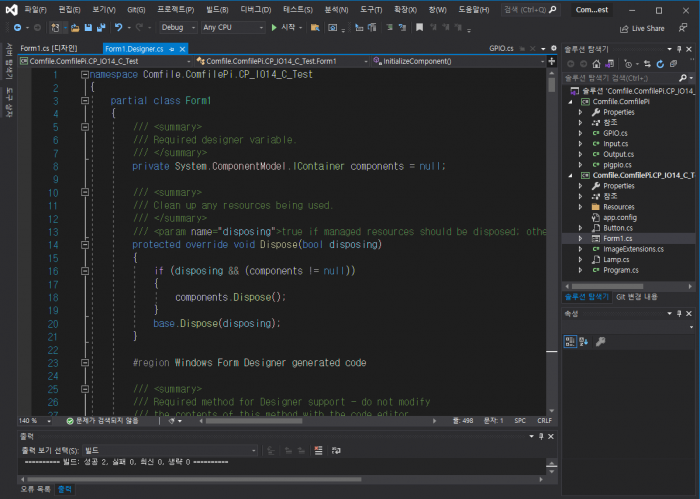Screen dimensions: 700x499
Task: Switch to the Form1.cs design tab
Action: click(48, 48)
